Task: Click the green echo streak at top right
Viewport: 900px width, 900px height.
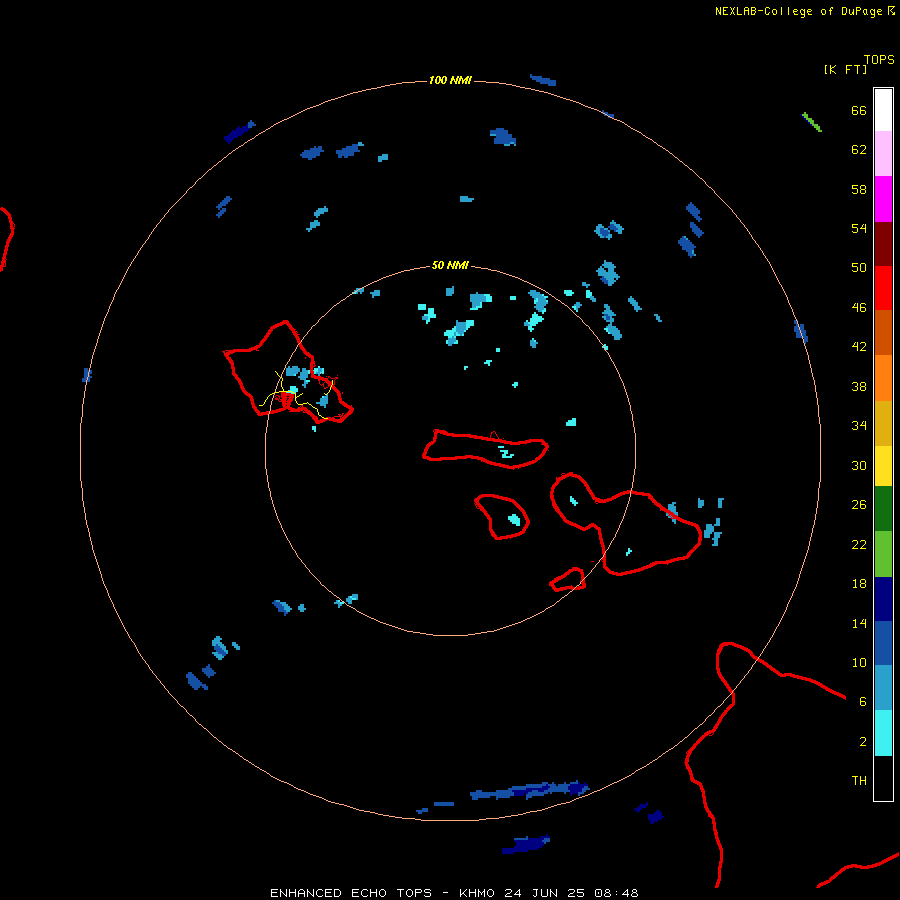Action: coord(812,122)
